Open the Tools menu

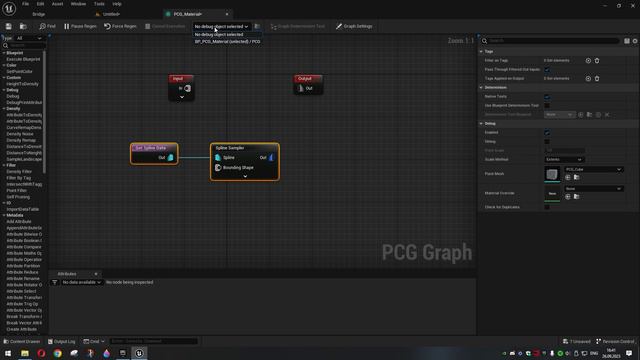click(x=99, y=4)
